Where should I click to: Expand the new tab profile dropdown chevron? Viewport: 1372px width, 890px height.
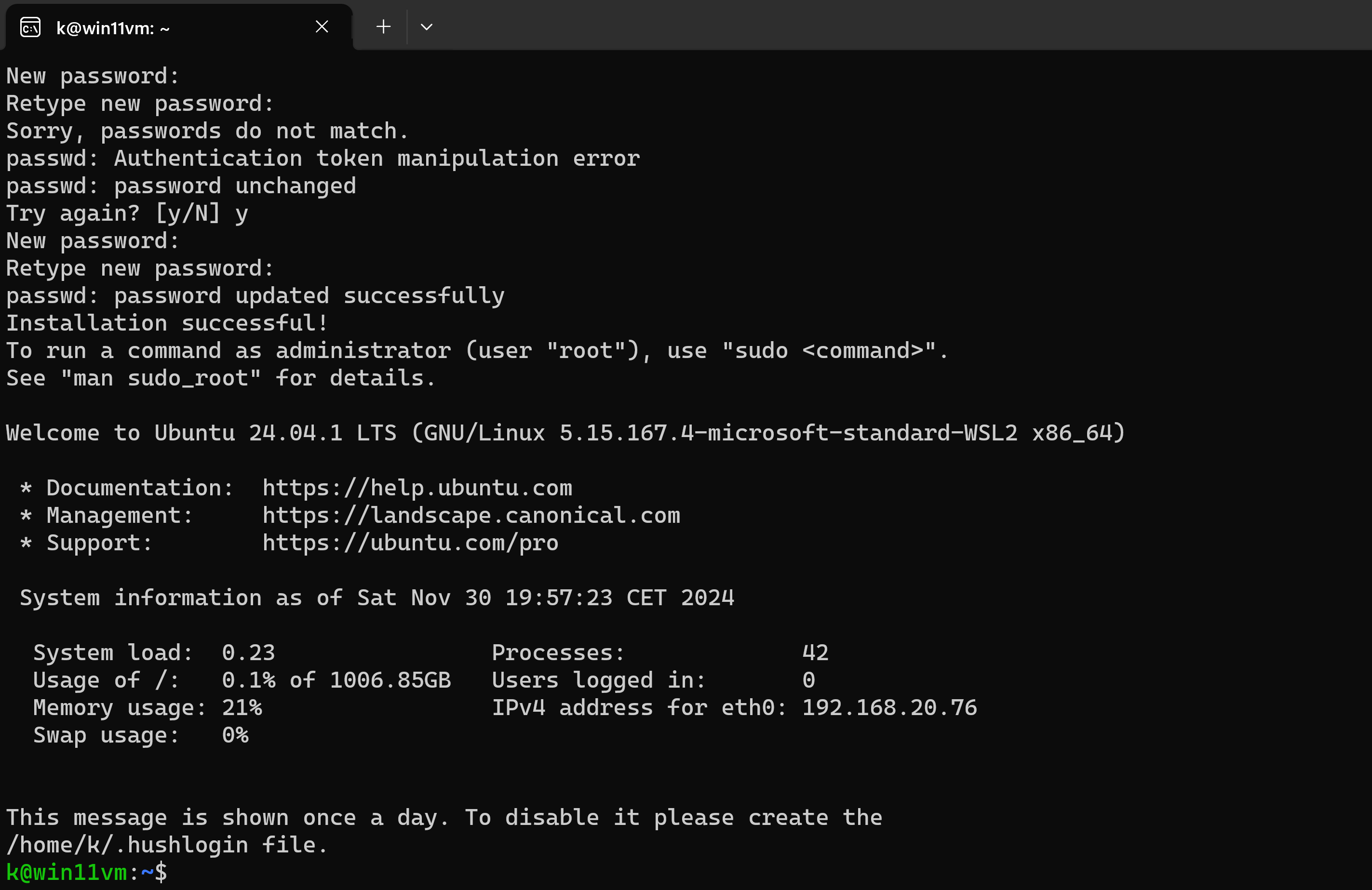(427, 27)
